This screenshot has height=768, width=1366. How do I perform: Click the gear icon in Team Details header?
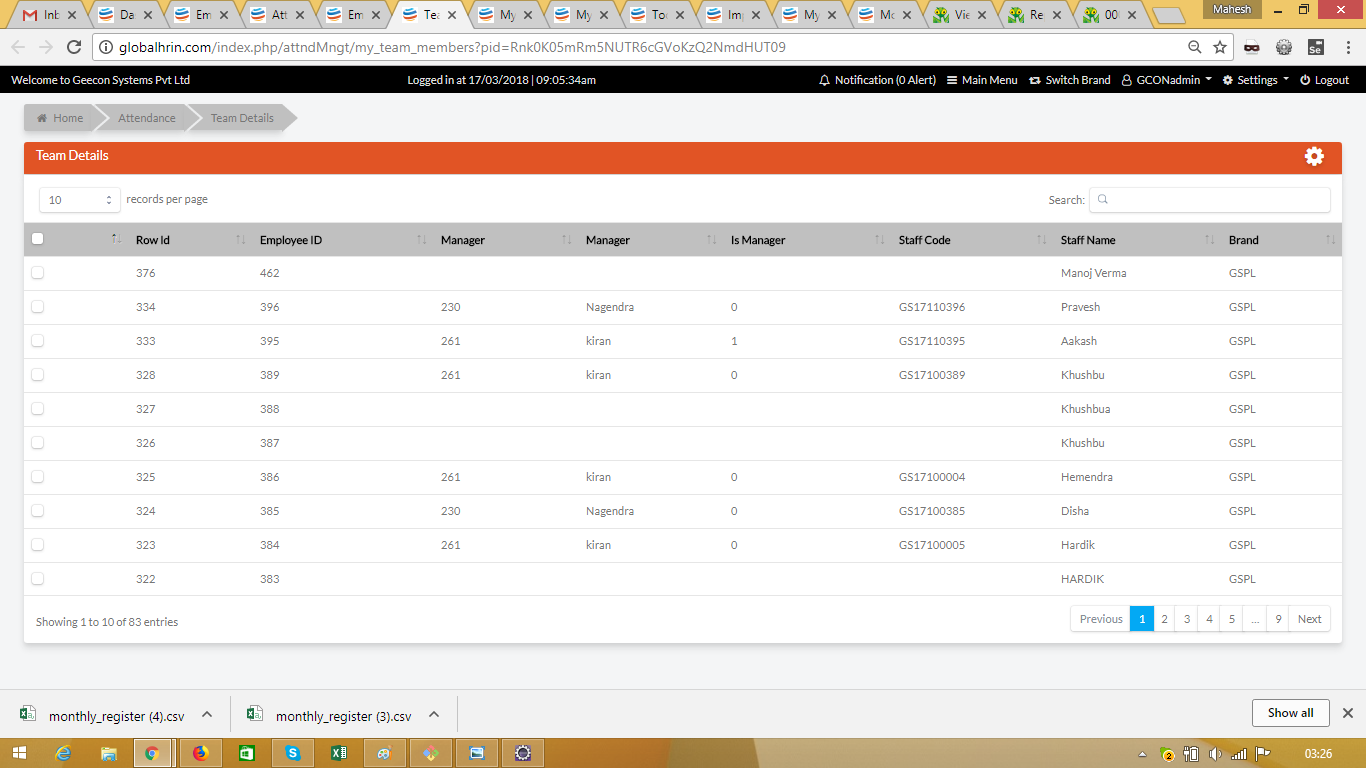pos(1314,156)
